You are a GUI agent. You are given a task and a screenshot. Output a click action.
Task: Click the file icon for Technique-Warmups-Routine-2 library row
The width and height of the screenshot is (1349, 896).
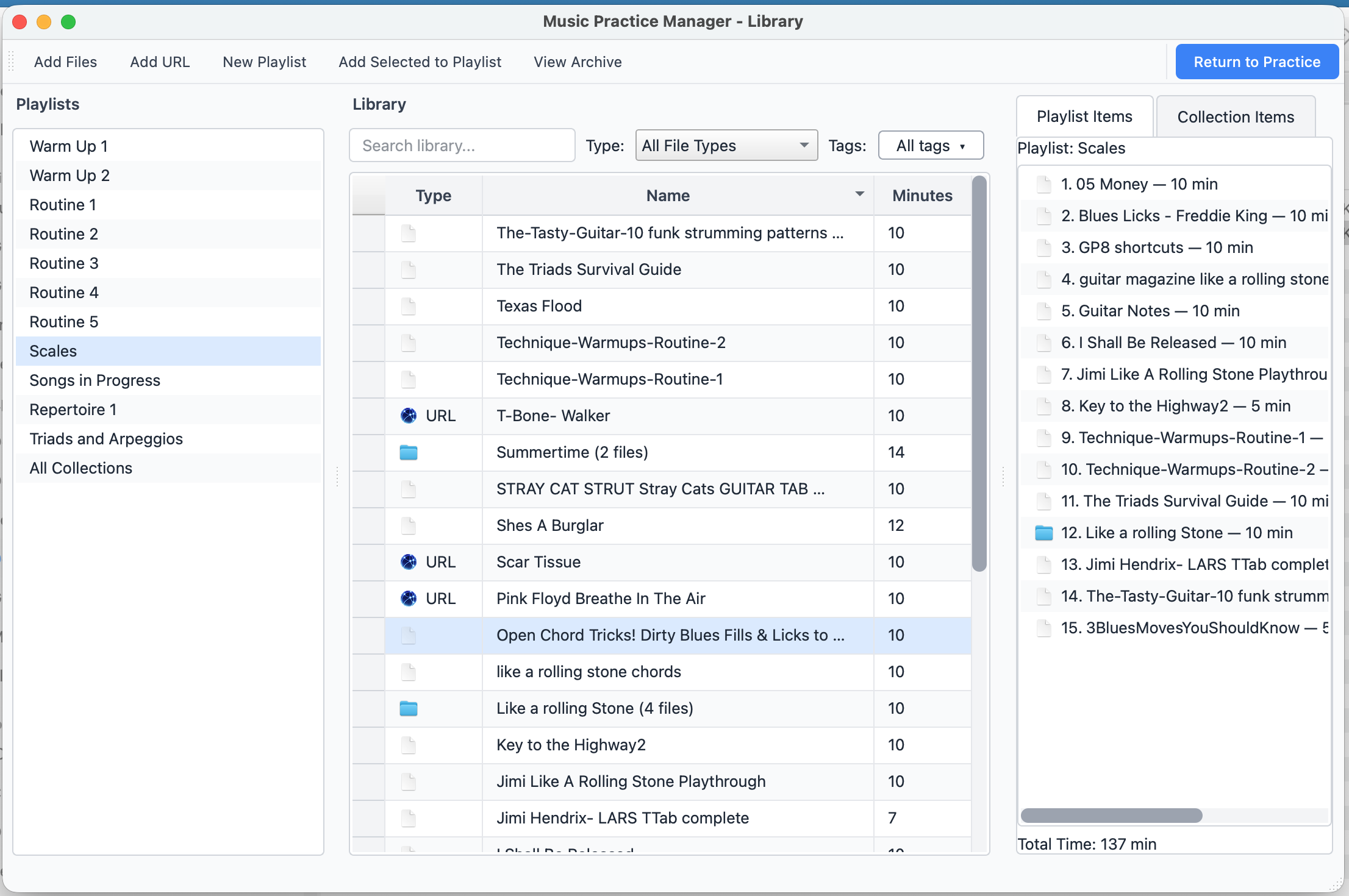(409, 343)
